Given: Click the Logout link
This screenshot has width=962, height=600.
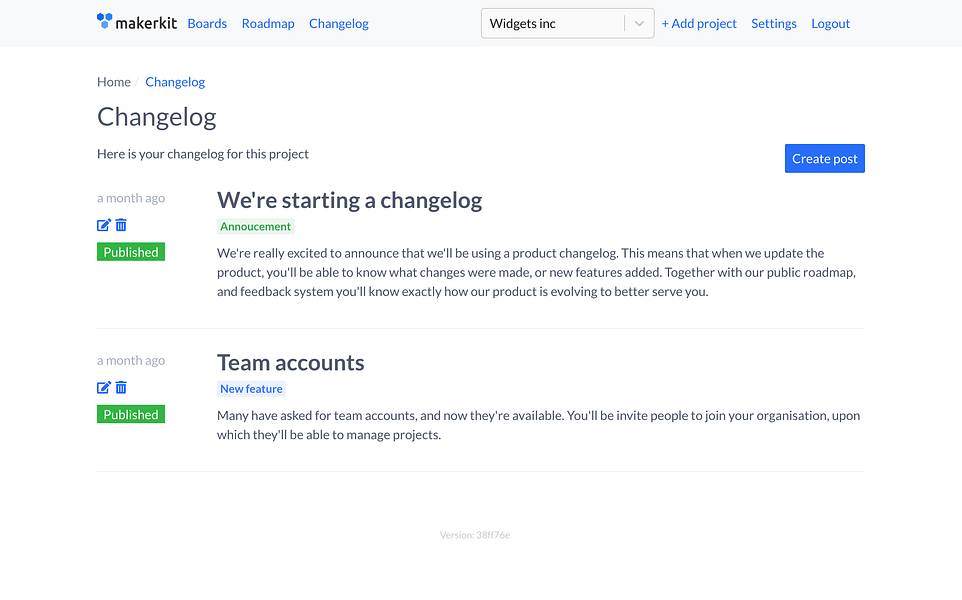Looking at the screenshot, I should (831, 23).
